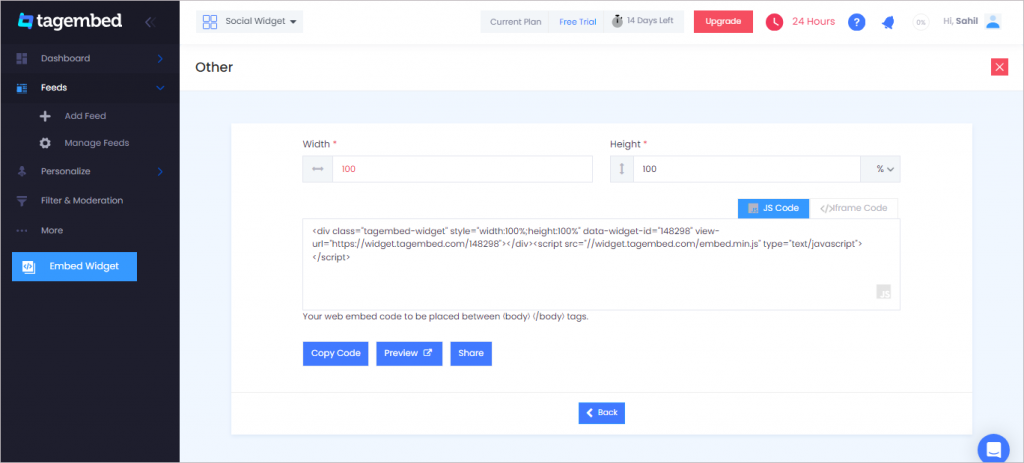Screen dimensions: 1024x463
Task: Click the Embed Widget button
Action: pos(74,266)
